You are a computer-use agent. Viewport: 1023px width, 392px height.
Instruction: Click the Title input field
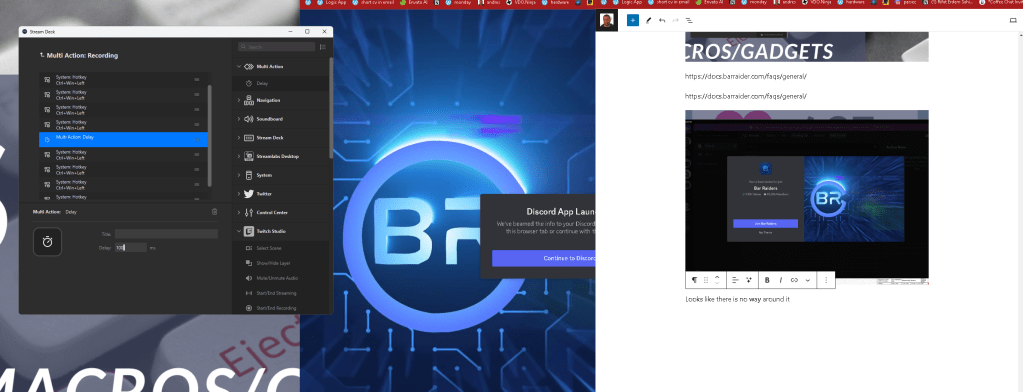[x=166, y=234]
